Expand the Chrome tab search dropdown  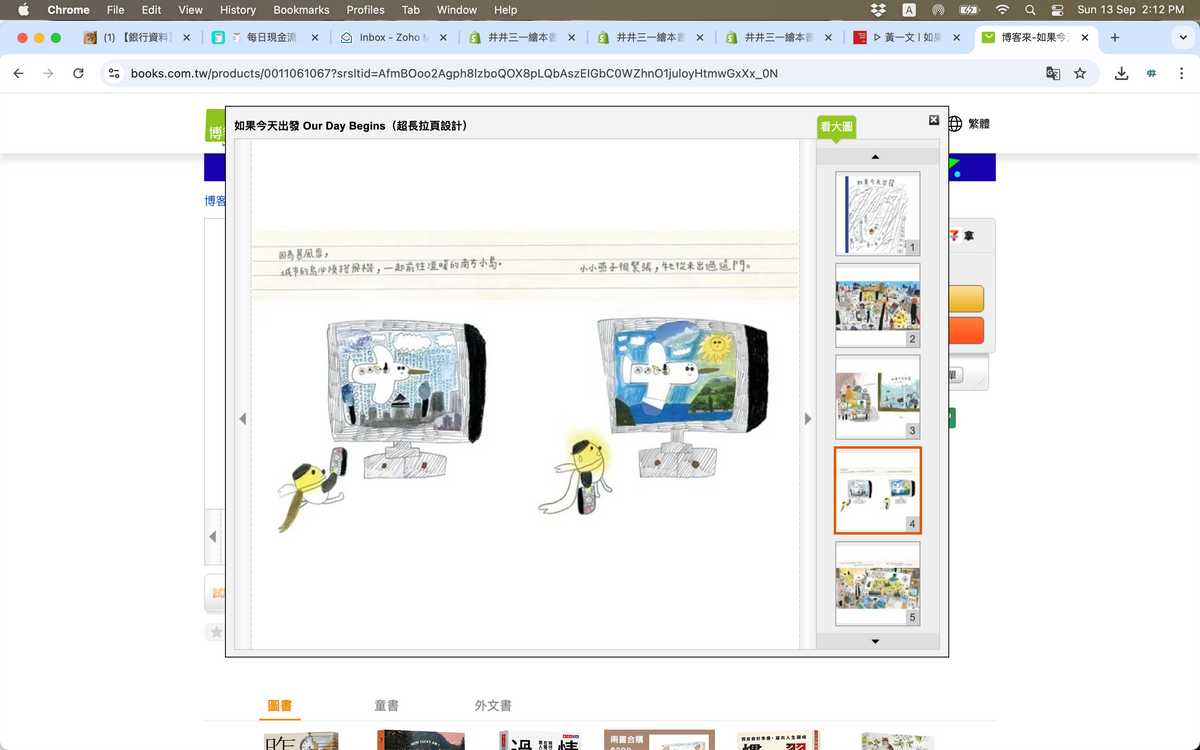[1183, 38]
